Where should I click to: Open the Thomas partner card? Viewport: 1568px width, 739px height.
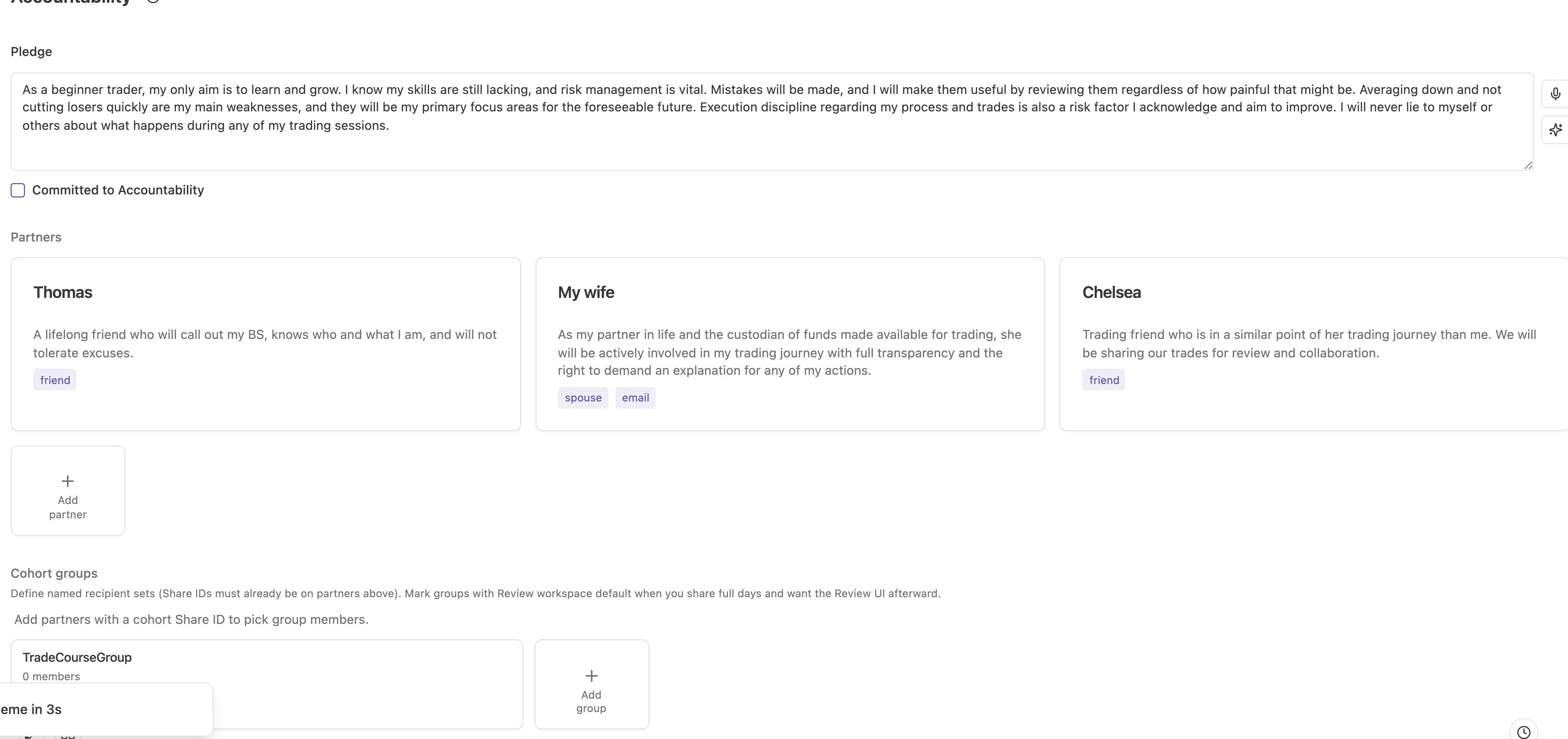click(266, 344)
